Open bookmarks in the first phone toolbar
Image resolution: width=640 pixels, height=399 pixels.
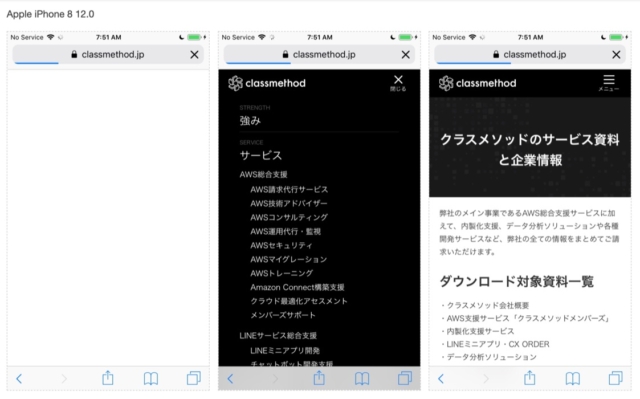[x=151, y=379]
